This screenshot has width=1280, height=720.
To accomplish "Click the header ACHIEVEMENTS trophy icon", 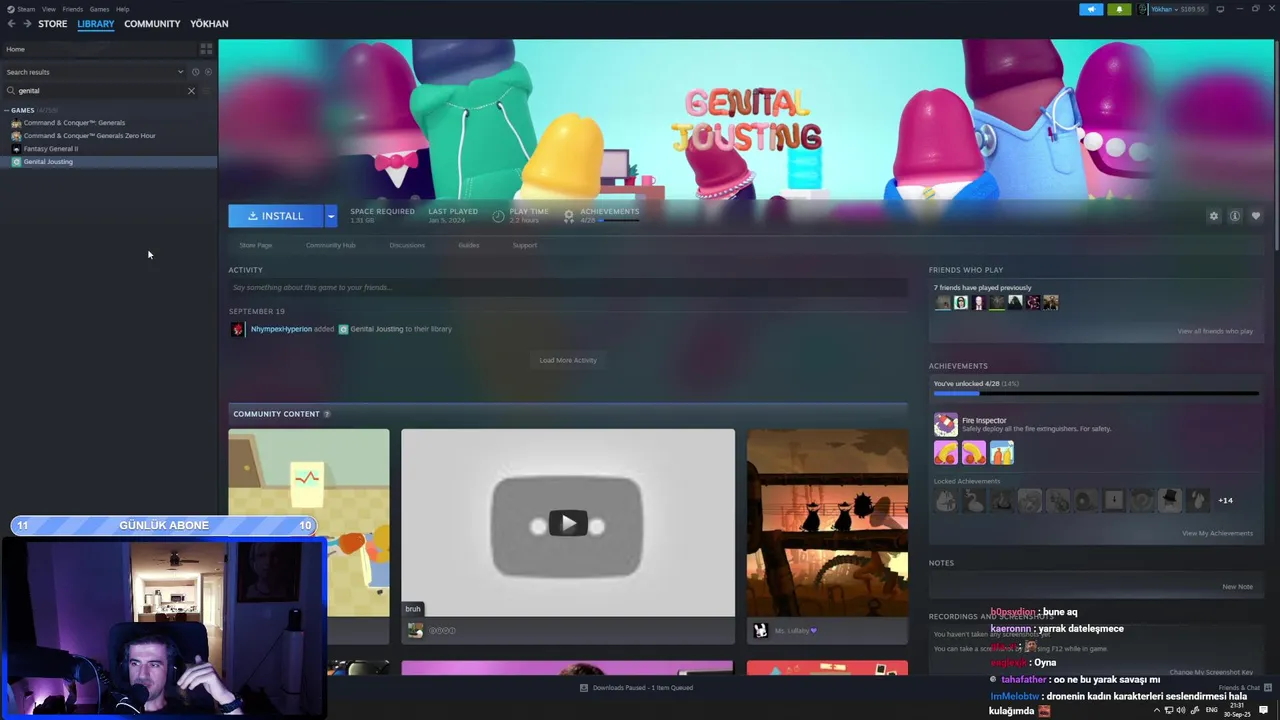I will pyautogui.click(x=569, y=215).
